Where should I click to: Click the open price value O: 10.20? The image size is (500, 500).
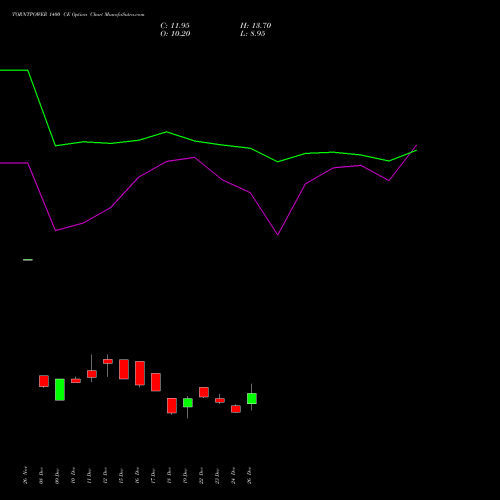click(x=175, y=34)
